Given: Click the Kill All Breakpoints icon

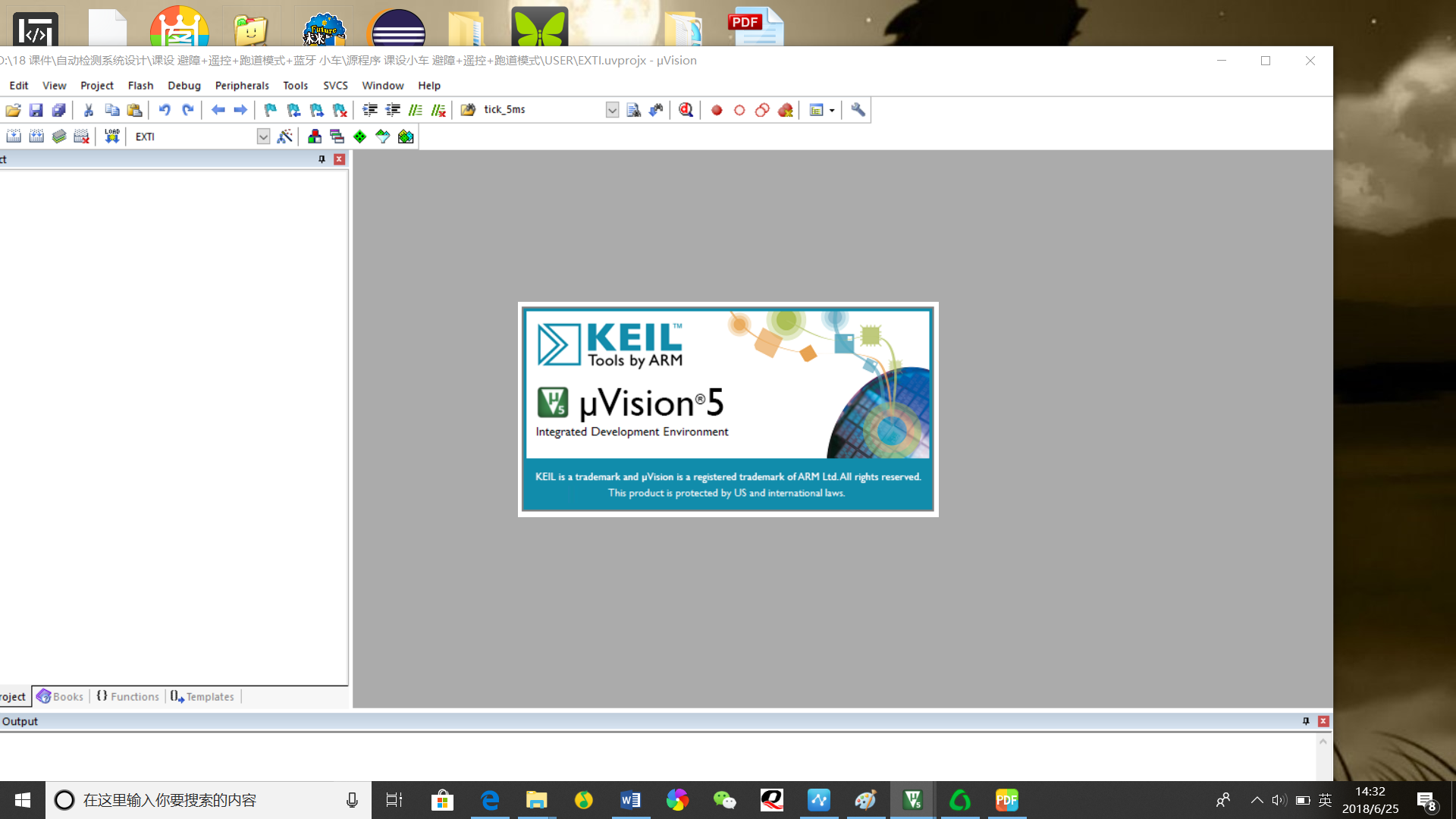Looking at the screenshot, I should click(x=786, y=110).
